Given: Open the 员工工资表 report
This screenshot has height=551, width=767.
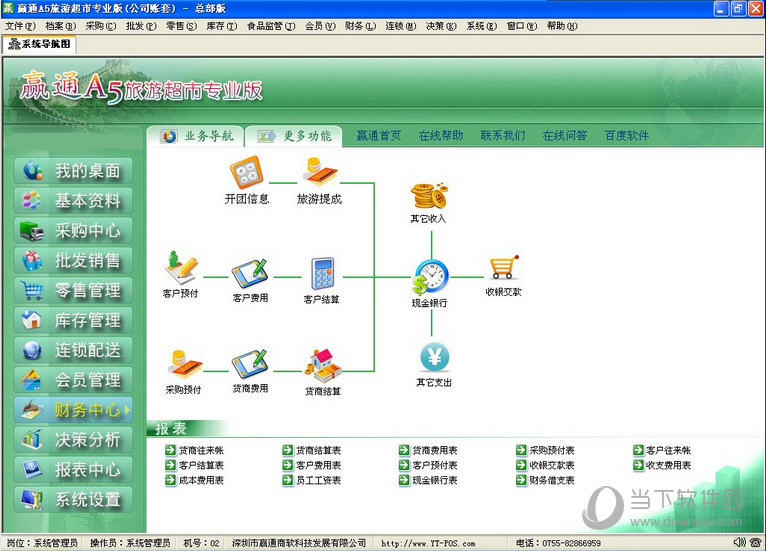Looking at the screenshot, I should pos(312,480).
